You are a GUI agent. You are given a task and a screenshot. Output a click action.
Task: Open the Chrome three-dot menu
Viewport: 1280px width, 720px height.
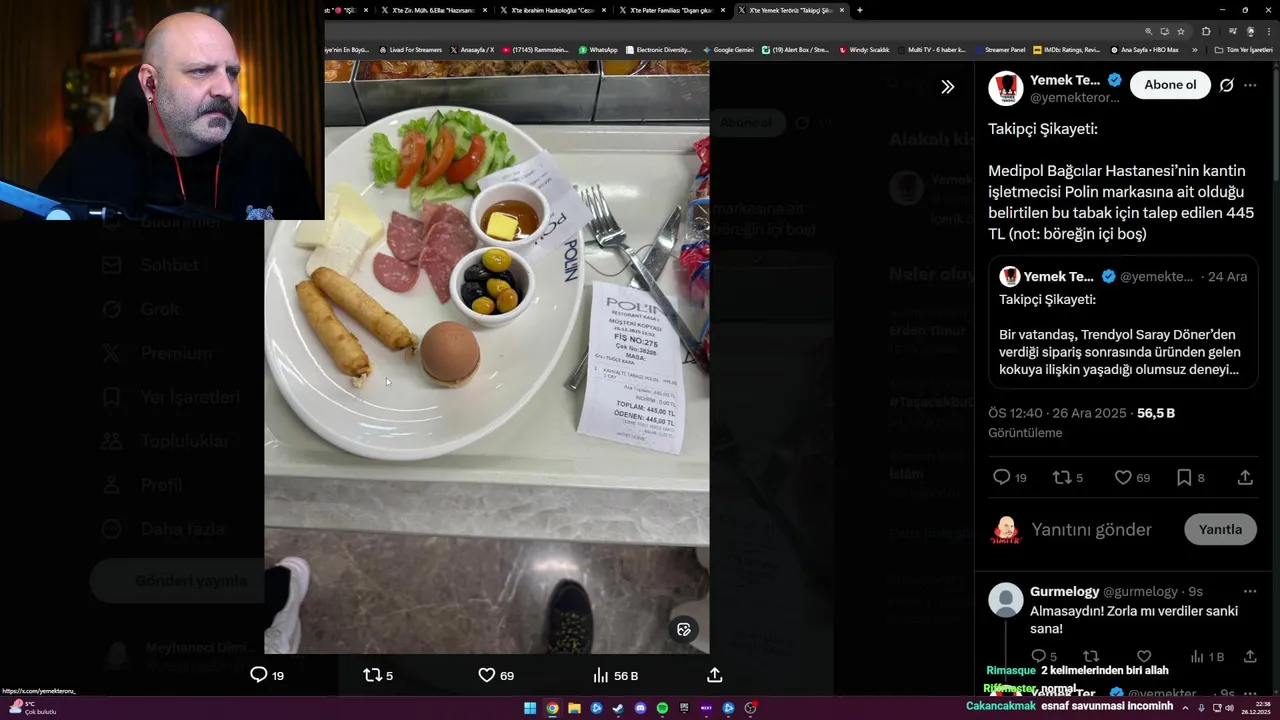[1268, 31]
